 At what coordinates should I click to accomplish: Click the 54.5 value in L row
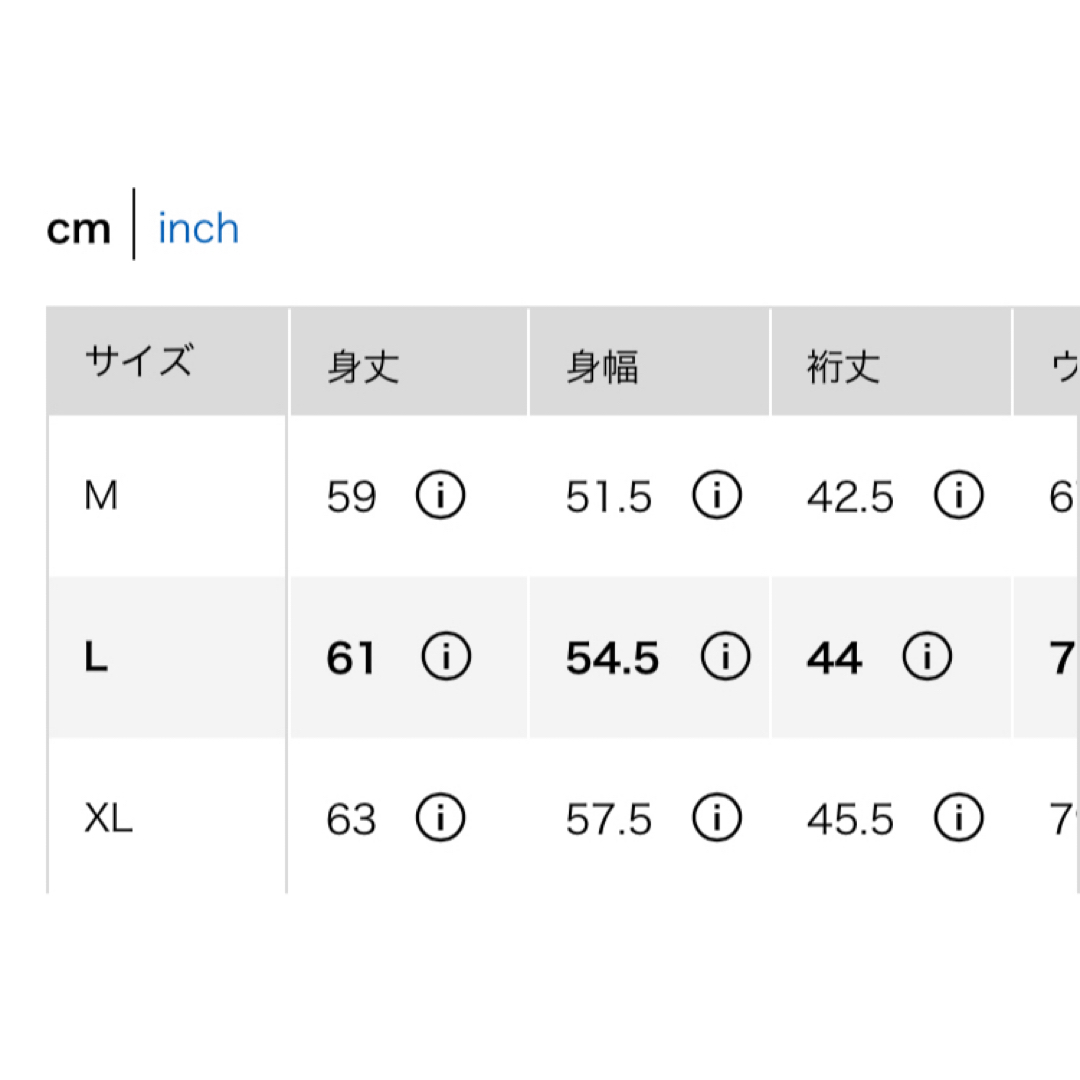click(612, 658)
